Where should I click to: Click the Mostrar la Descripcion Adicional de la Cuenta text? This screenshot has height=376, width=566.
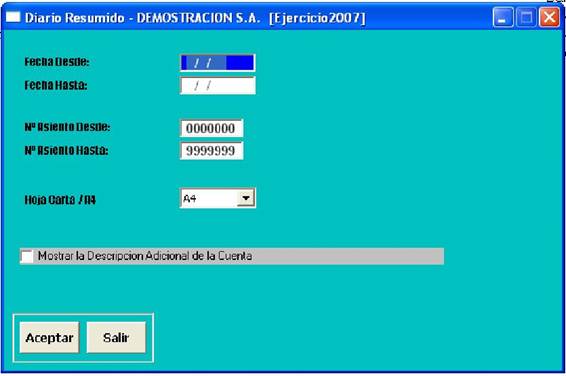click(x=145, y=256)
